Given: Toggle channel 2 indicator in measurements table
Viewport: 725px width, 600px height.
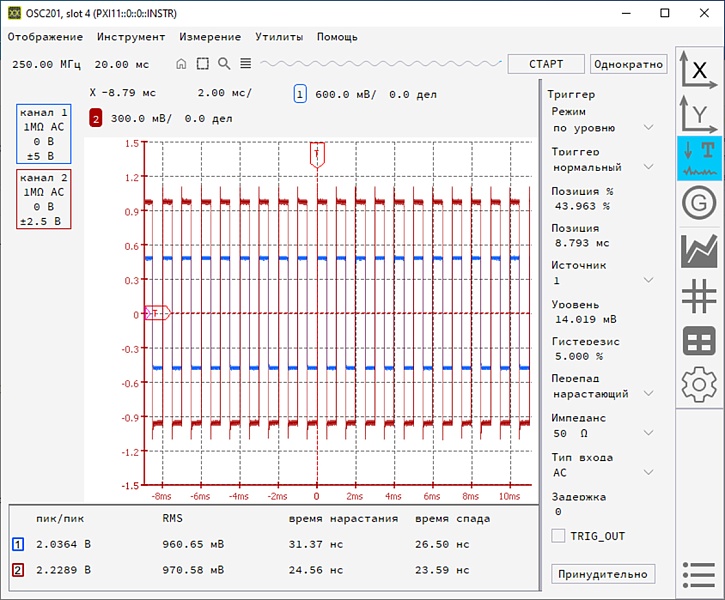Looking at the screenshot, I should click(17, 570).
